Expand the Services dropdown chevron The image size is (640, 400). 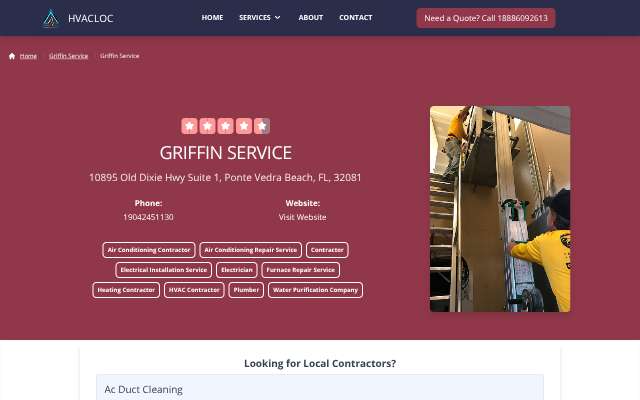[x=278, y=18]
